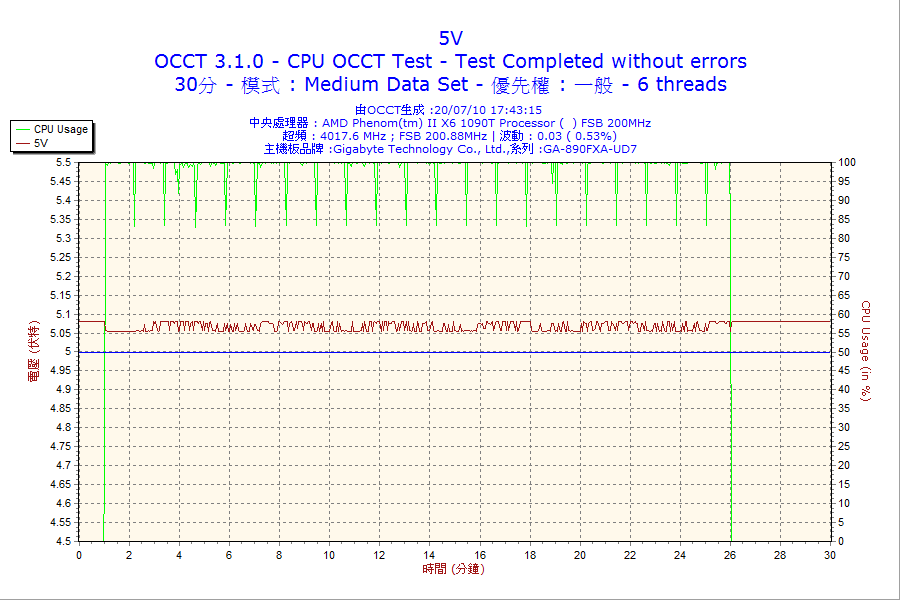Click the 4017.6 MHz overclock info line
This screenshot has width=900, height=600.
(x=449, y=136)
